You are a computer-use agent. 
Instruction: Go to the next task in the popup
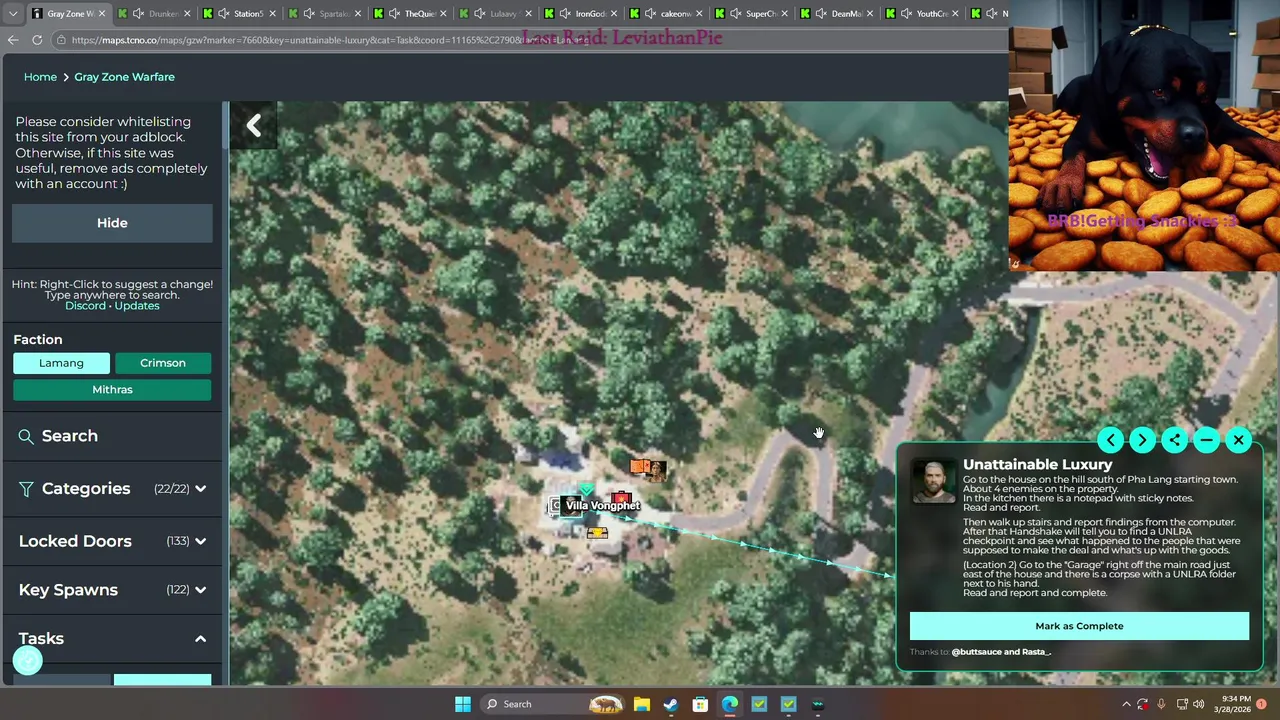point(1142,440)
